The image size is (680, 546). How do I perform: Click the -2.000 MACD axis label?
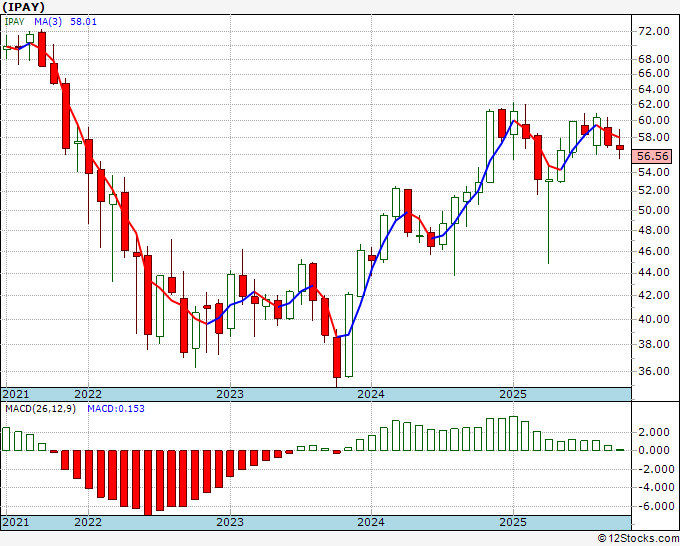click(654, 469)
